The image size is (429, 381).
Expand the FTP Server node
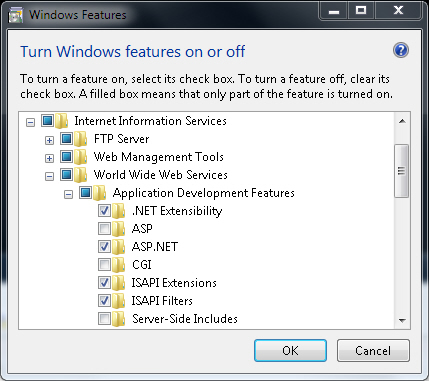(49, 140)
